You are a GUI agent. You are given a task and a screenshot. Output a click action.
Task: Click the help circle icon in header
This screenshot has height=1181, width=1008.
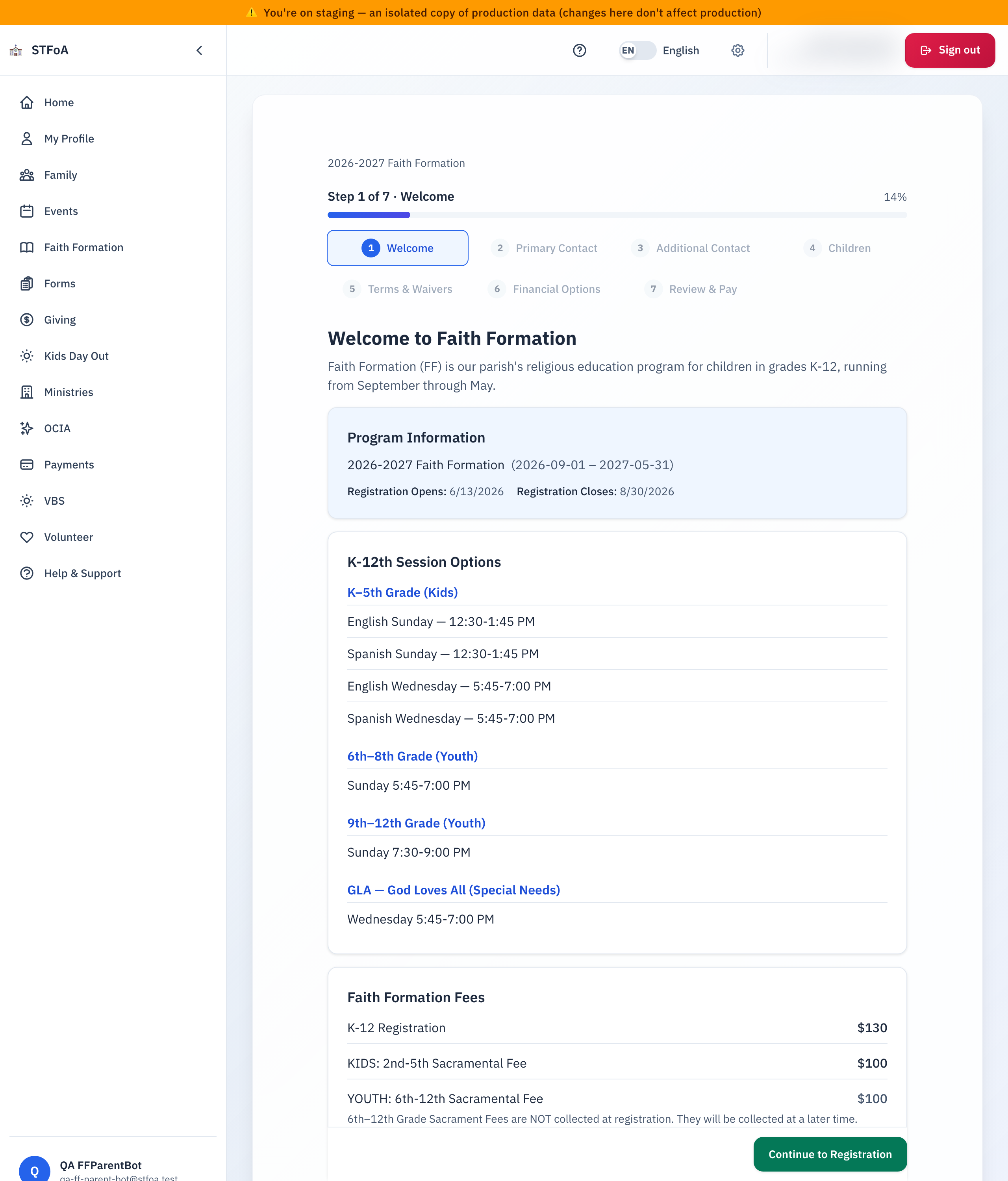pos(579,50)
